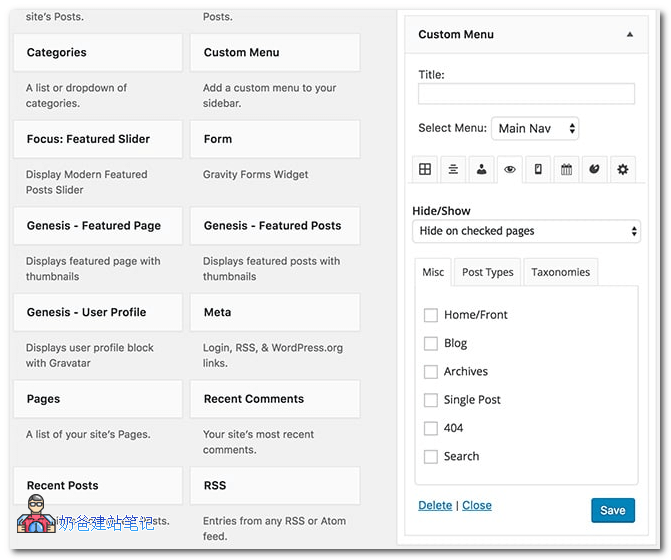This screenshot has width=671, height=560.
Task: Open the Hide on checked pages dropdown
Action: point(526,231)
